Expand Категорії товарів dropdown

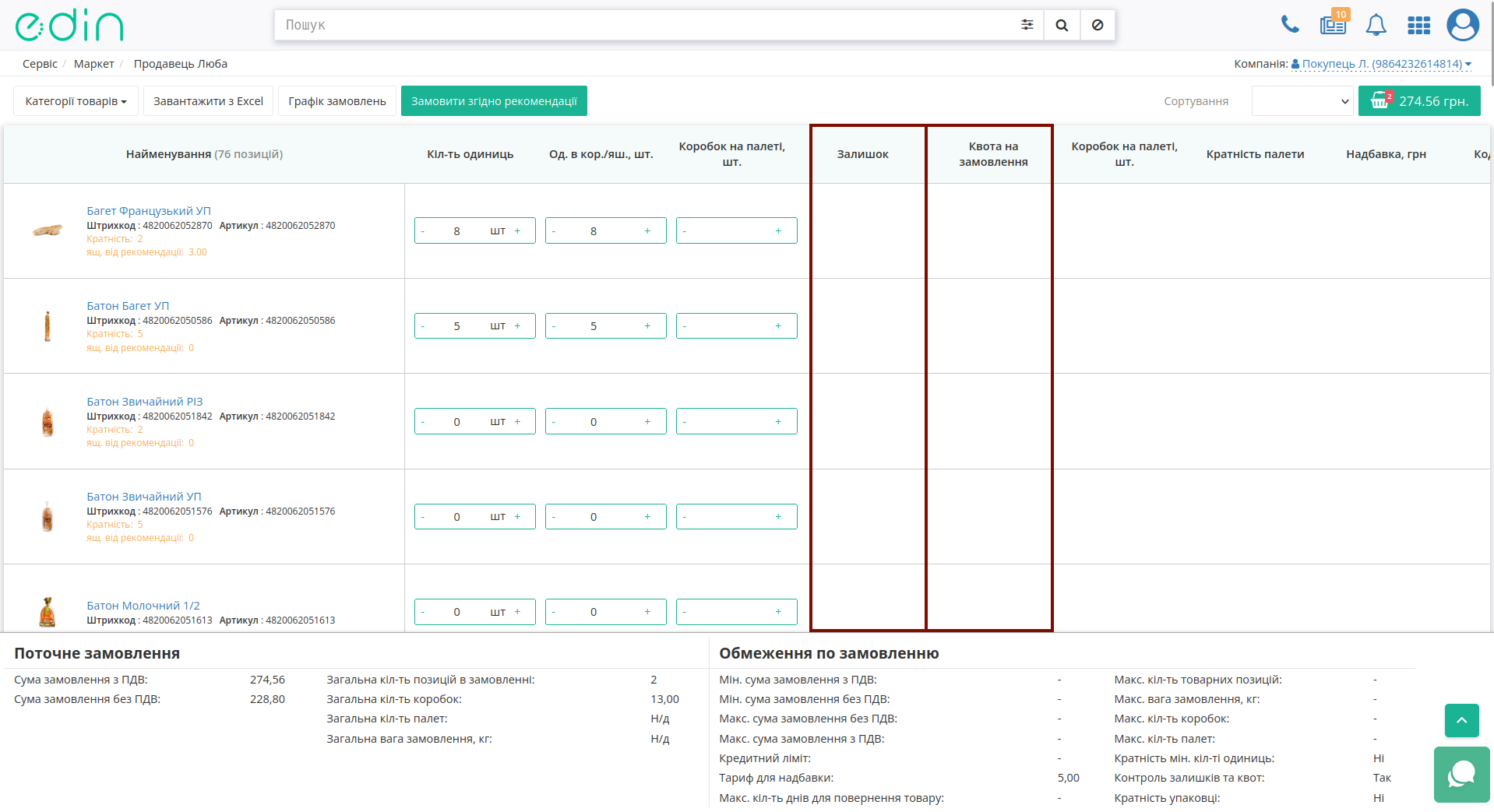[x=76, y=101]
